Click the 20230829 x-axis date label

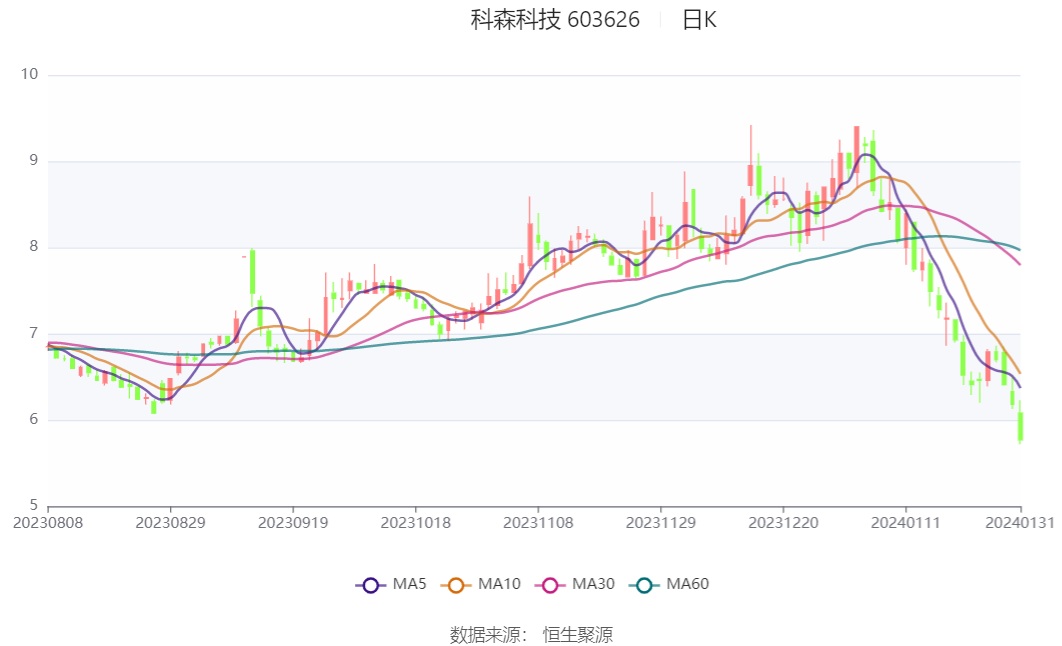(171, 523)
